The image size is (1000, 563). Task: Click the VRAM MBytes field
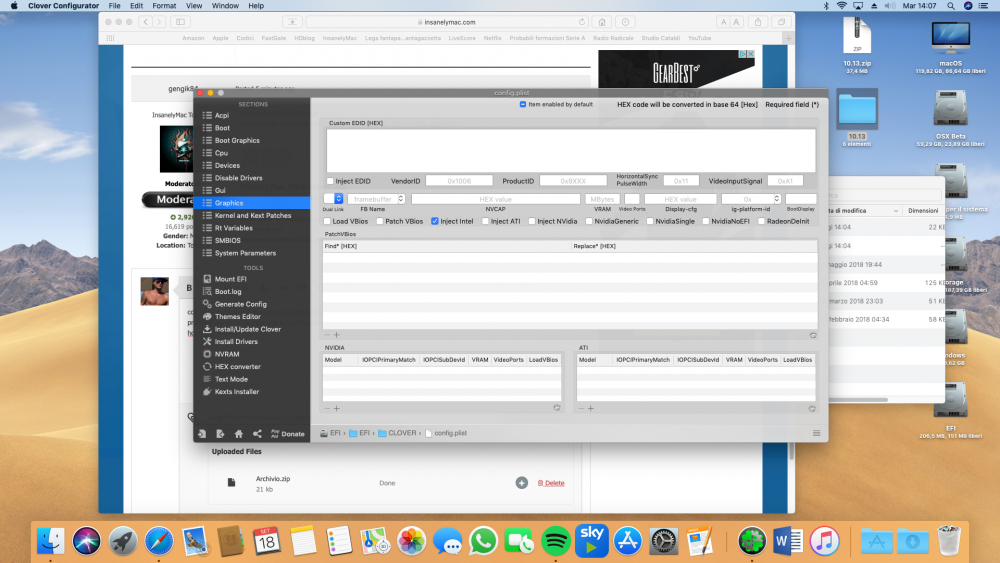coord(602,199)
